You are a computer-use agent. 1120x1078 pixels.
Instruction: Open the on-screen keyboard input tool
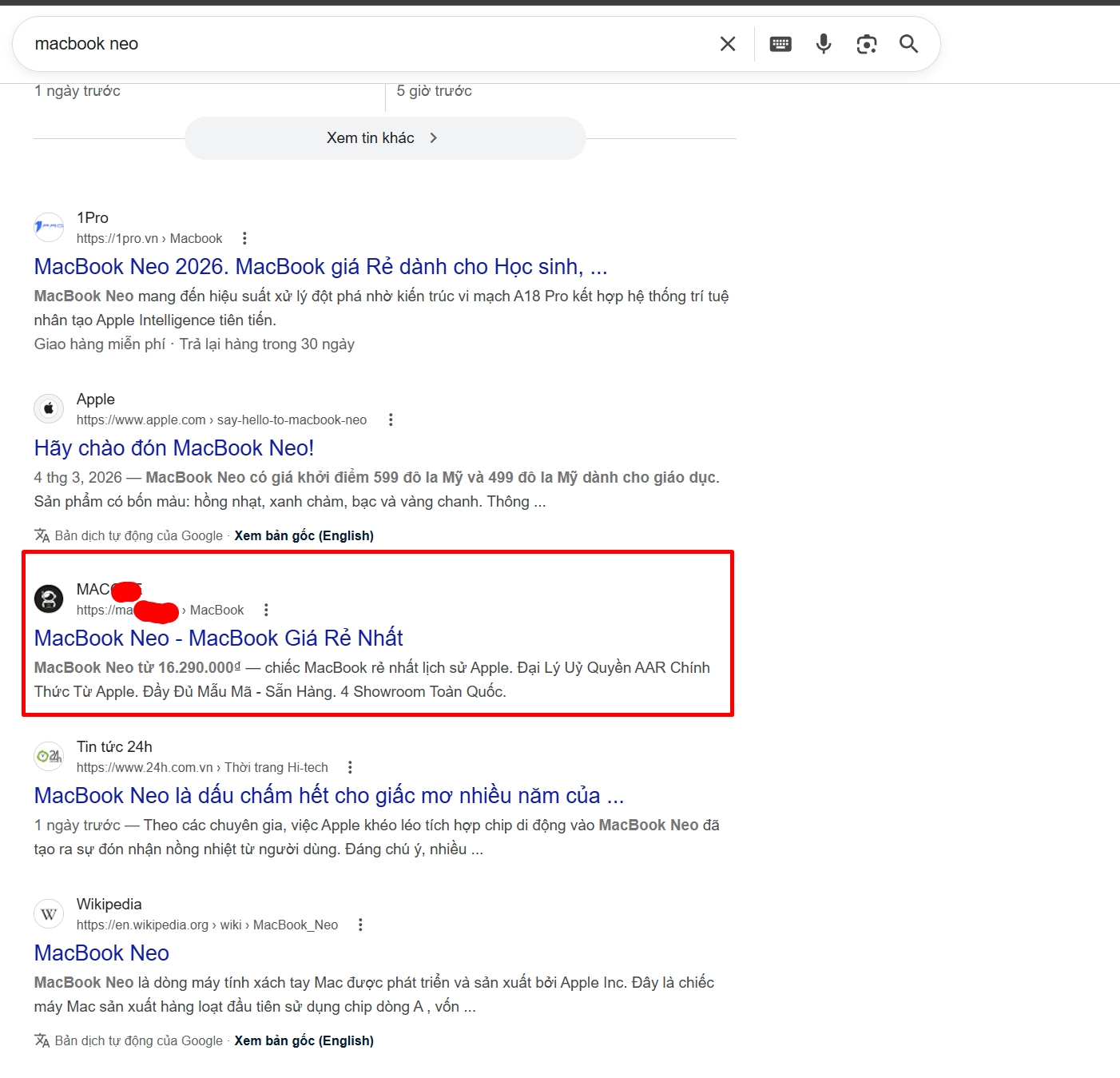(780, 44)
